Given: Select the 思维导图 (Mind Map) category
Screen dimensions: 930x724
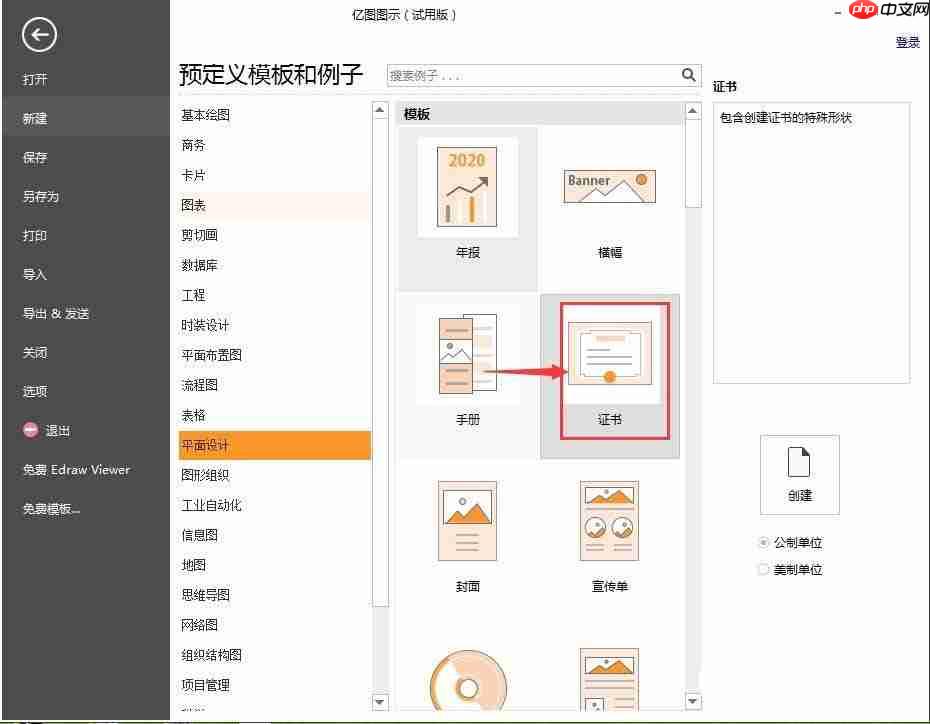Looking at the screenshot, I should [205, 595].
